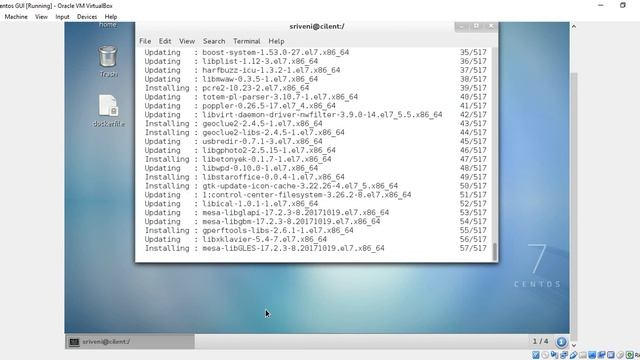Image resolution: width=640 pixels, height=360 pixels.
Task: Click the libxklavier-5.4-7.el7 line
Action: [x=316, y=240]
